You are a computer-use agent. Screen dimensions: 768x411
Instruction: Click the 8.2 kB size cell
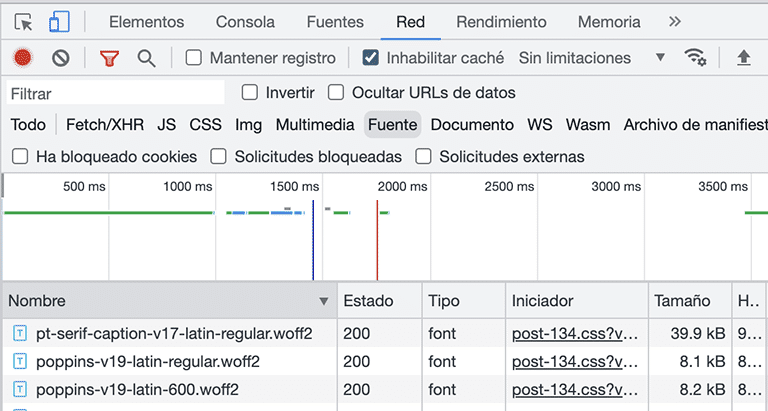coord(702,389)
